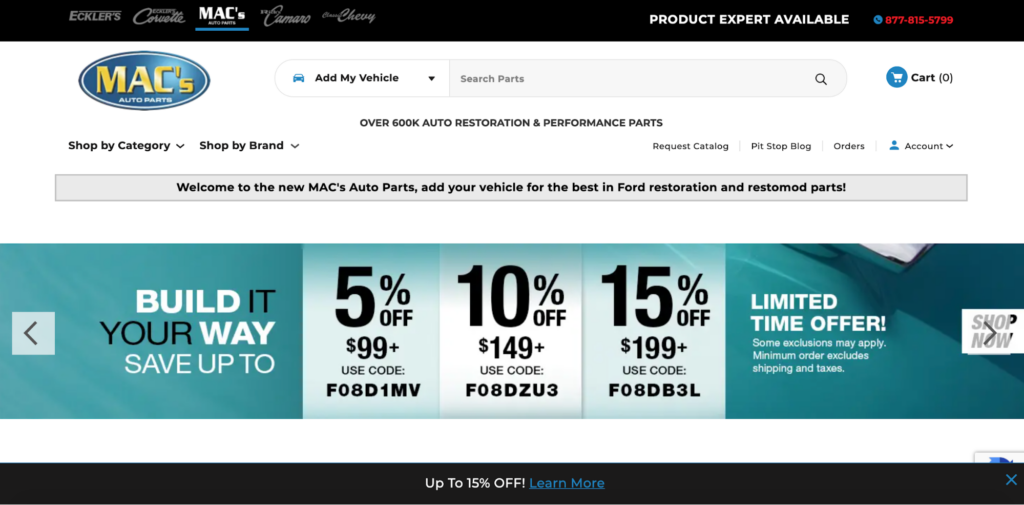The image size is (1024, 505).
Task: Expand the Shop by Brand menu
Action: pyautogui.click(x=249, y=146)
